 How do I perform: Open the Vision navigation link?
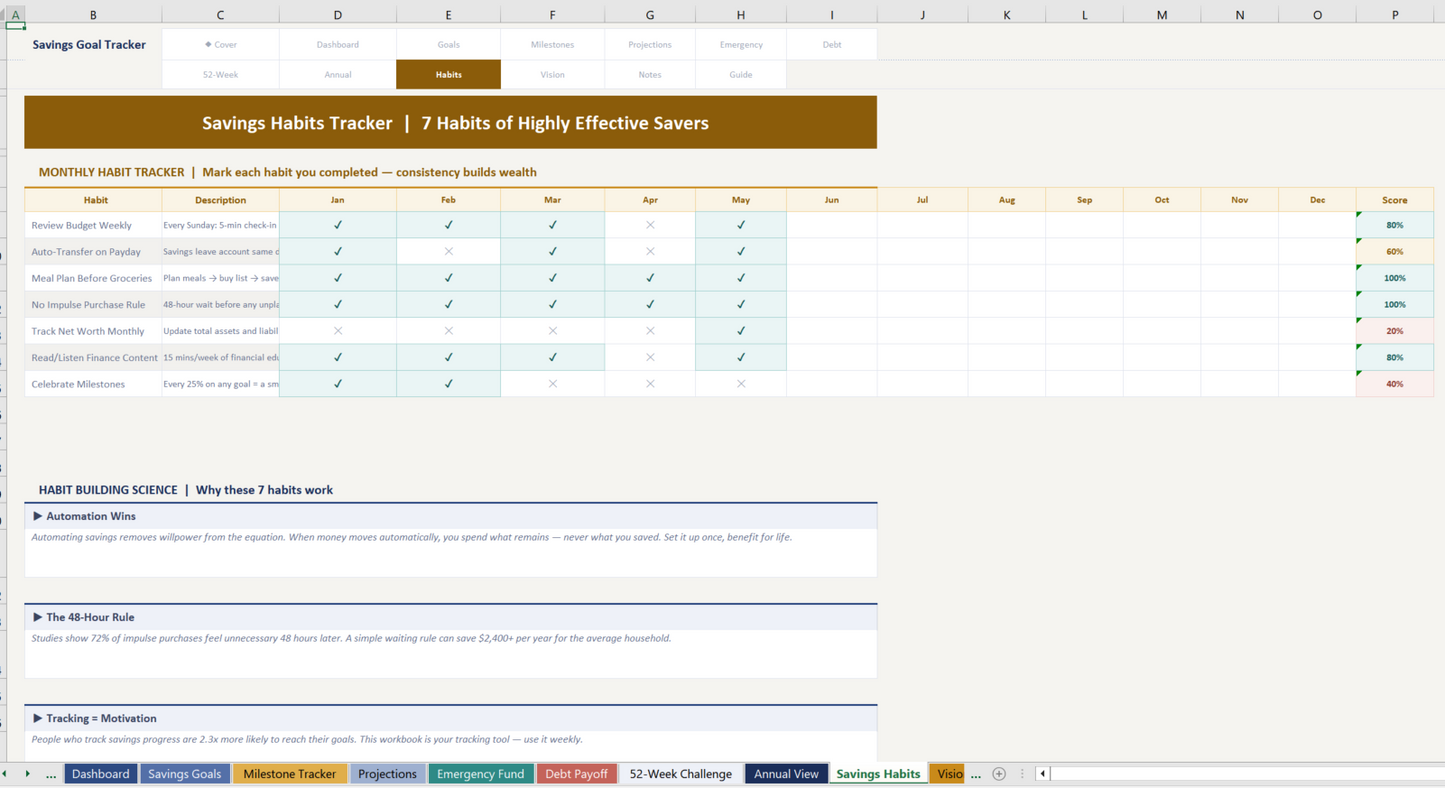(552, 75)
